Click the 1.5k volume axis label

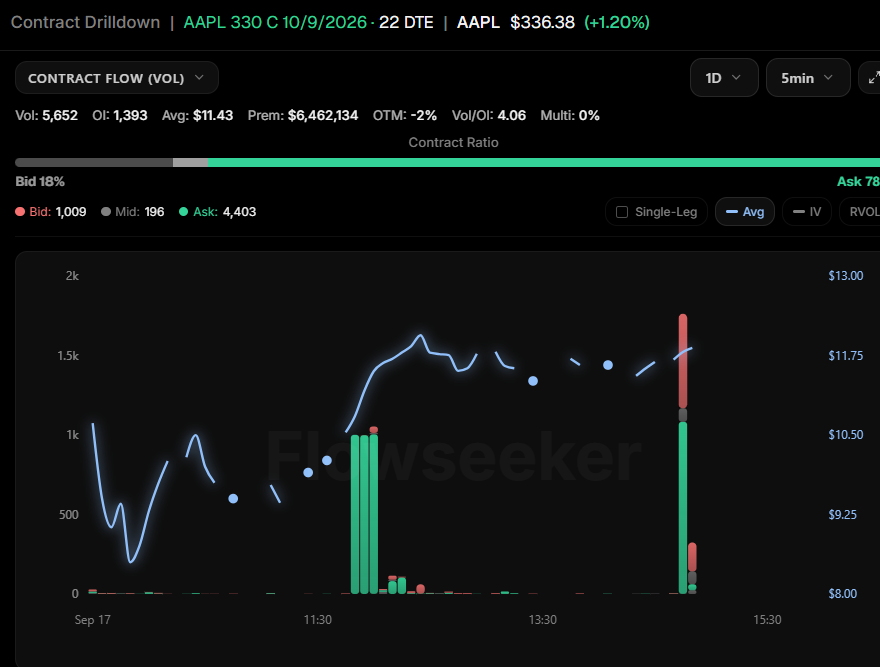point(68,355)
